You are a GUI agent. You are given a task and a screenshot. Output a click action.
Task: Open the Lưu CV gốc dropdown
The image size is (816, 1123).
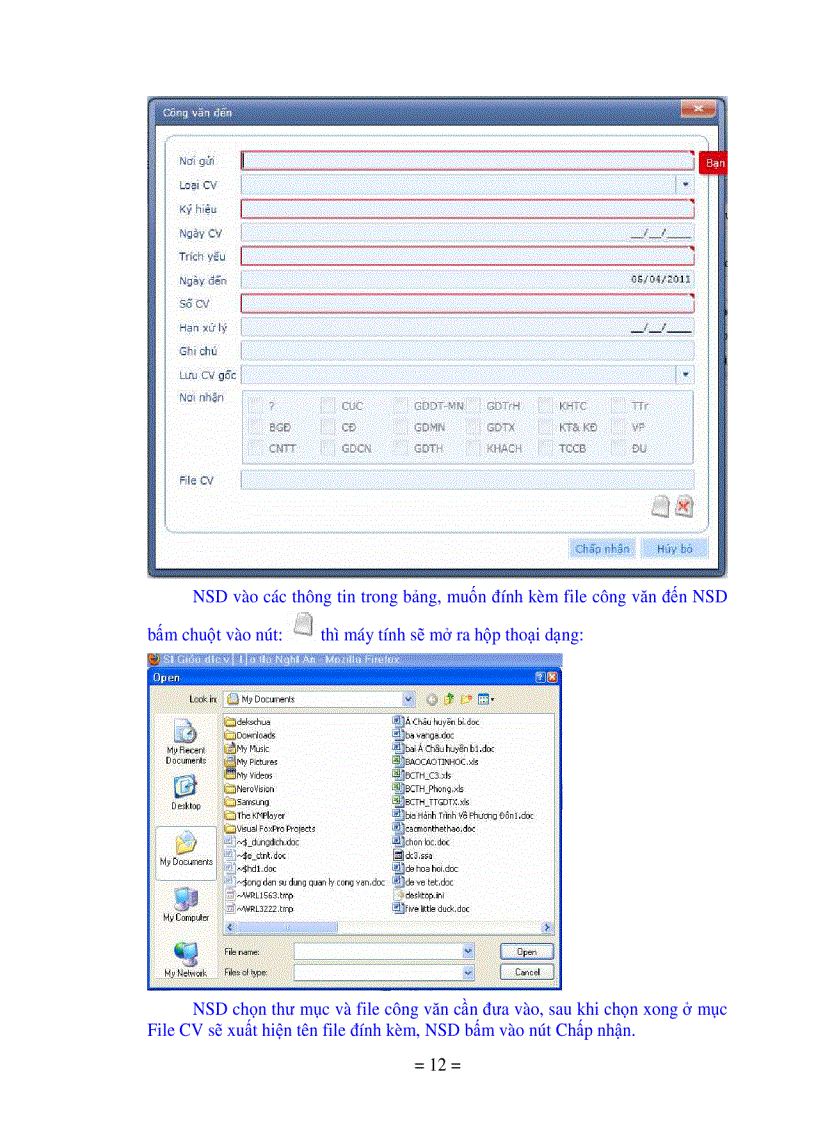[x=685, y=374]
